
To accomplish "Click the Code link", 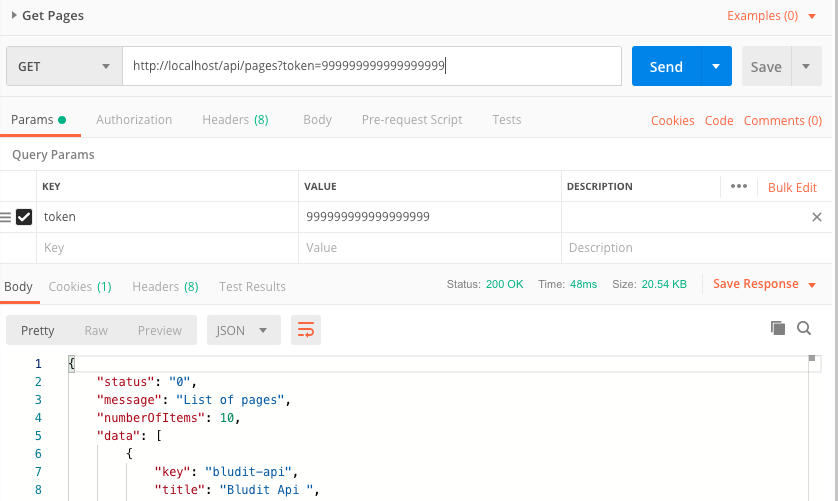I will coord(719,121).
